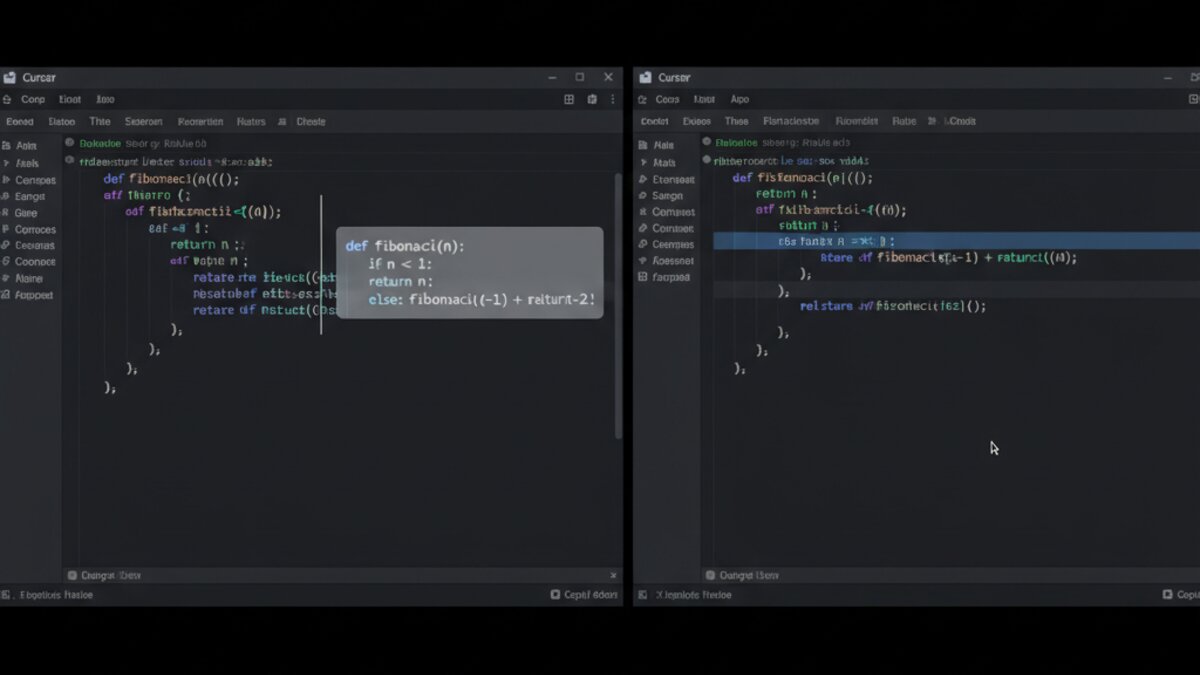Viewport: 1200px width, 675px height.
Task: Select the "Rabe" tab in right window
Action: tap(904, 120)
